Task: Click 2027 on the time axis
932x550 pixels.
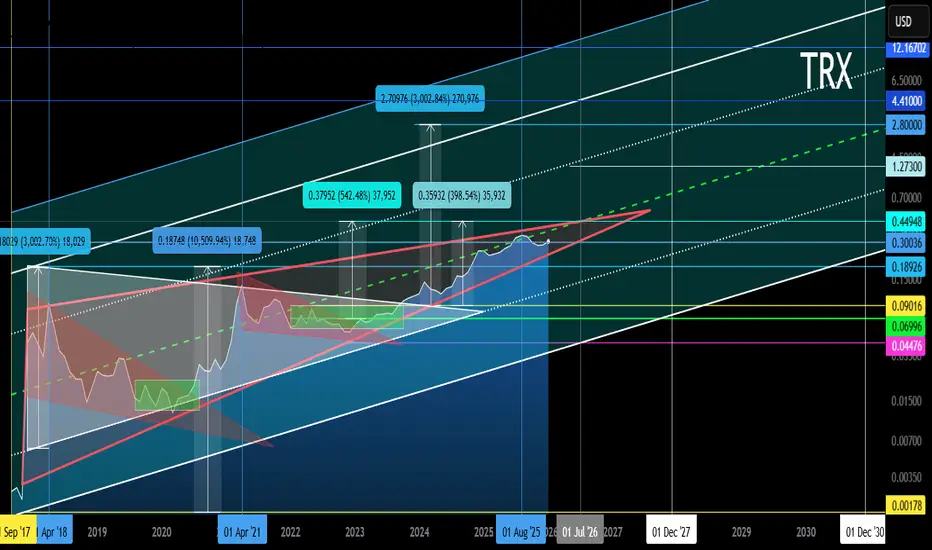Action: 613,532
